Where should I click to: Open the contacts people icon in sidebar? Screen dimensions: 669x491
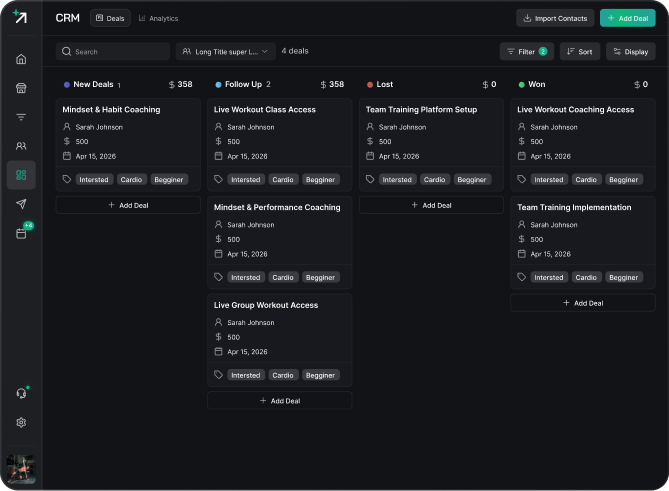[x=21, y=146]
